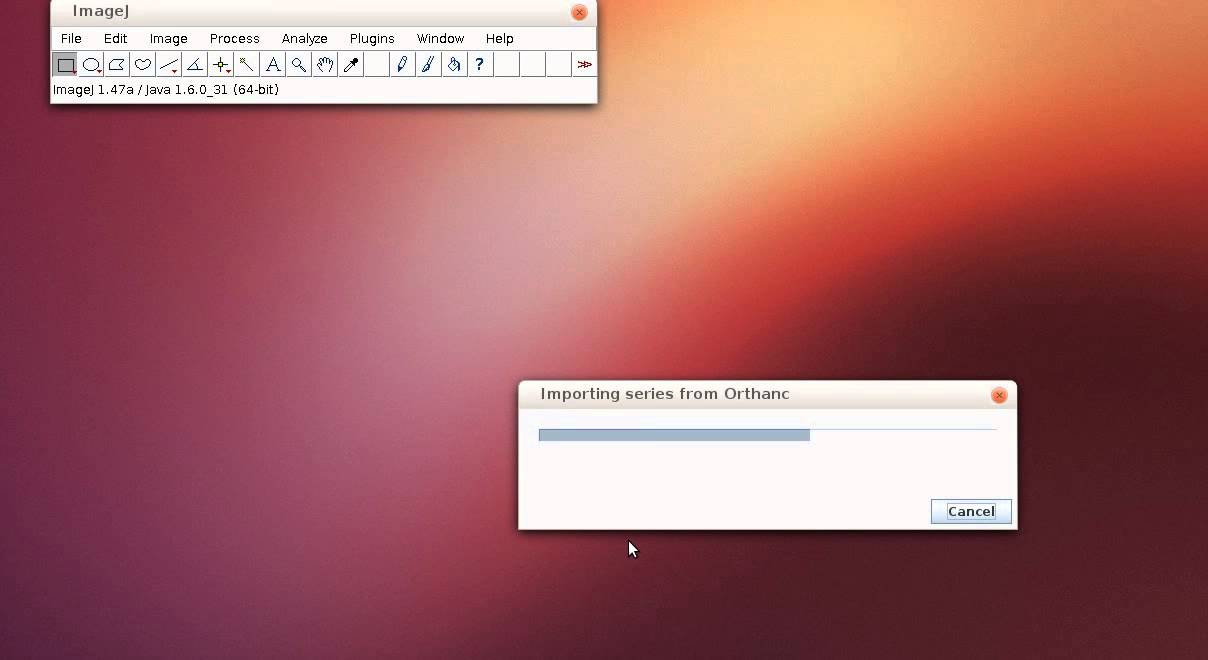Open the Edit menu
This screenshot has height=660, width=1208.
tap(116, 38)
